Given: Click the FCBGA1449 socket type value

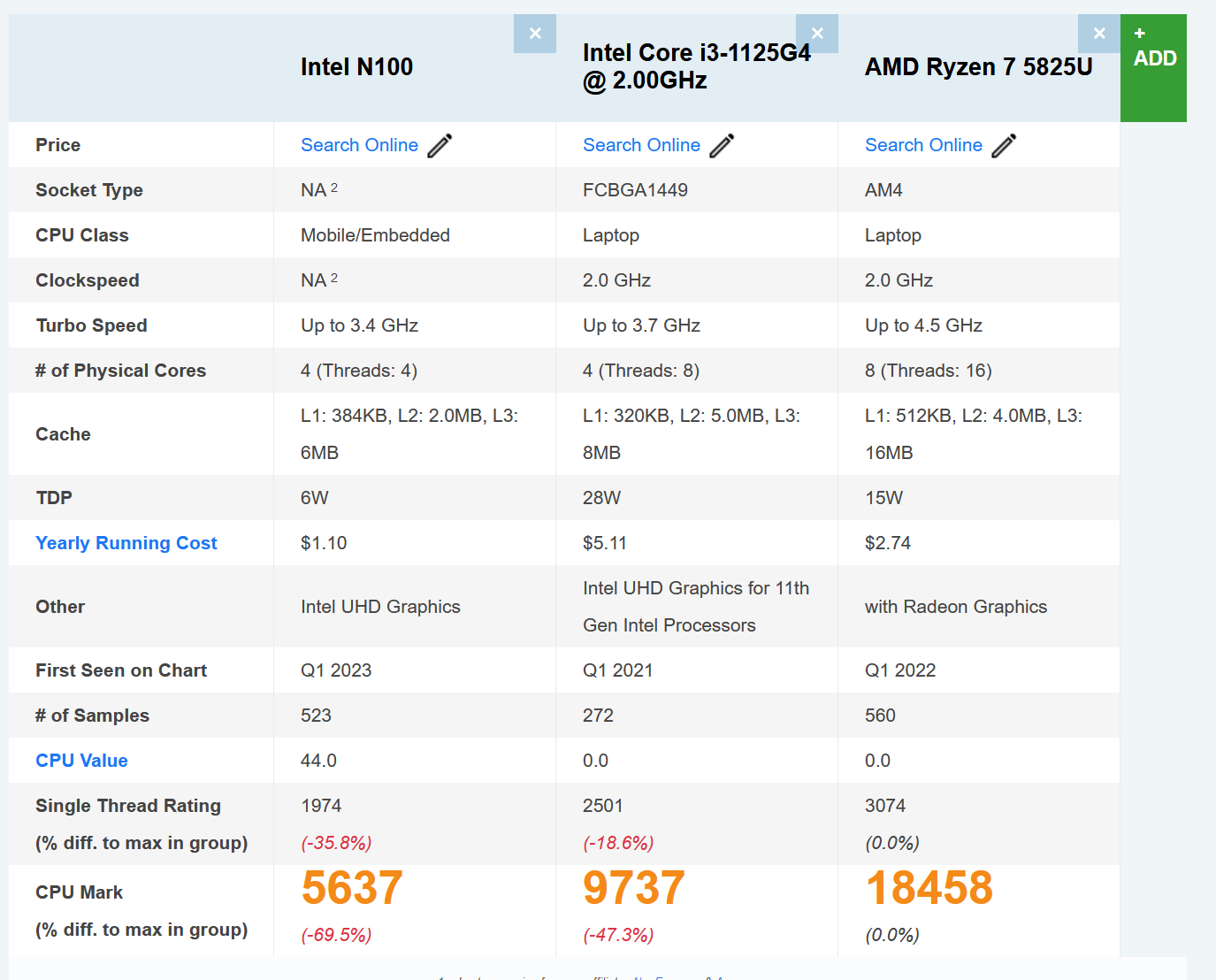Looking at the screenshot, I should tap(635, 190).
